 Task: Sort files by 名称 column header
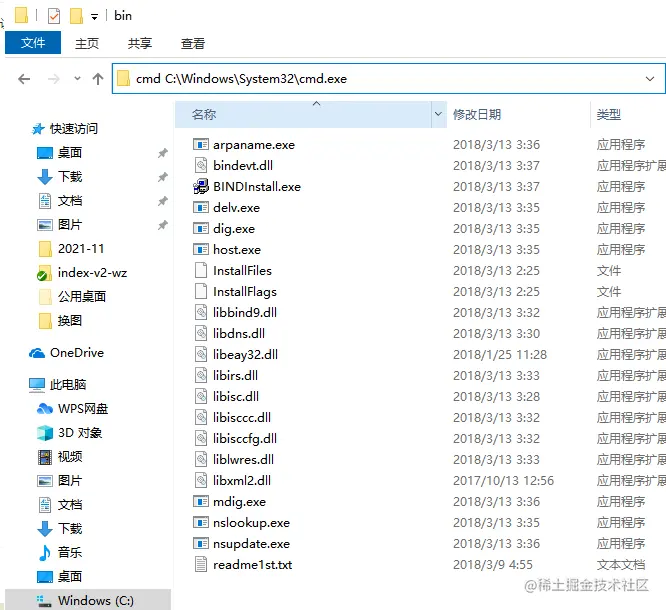(x=303, y=114)
